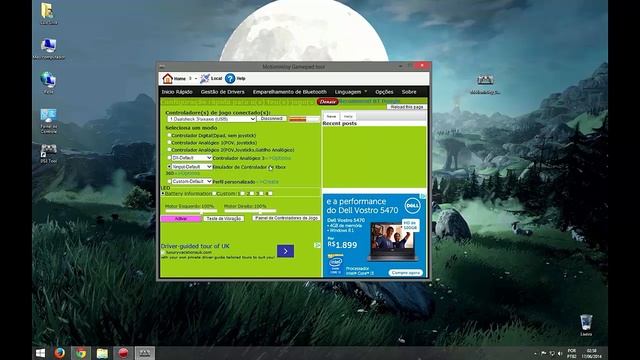Screen dimensions: 640x360
Task: Open Painel de Controladores de Jogo
Action: pos(286,218)
